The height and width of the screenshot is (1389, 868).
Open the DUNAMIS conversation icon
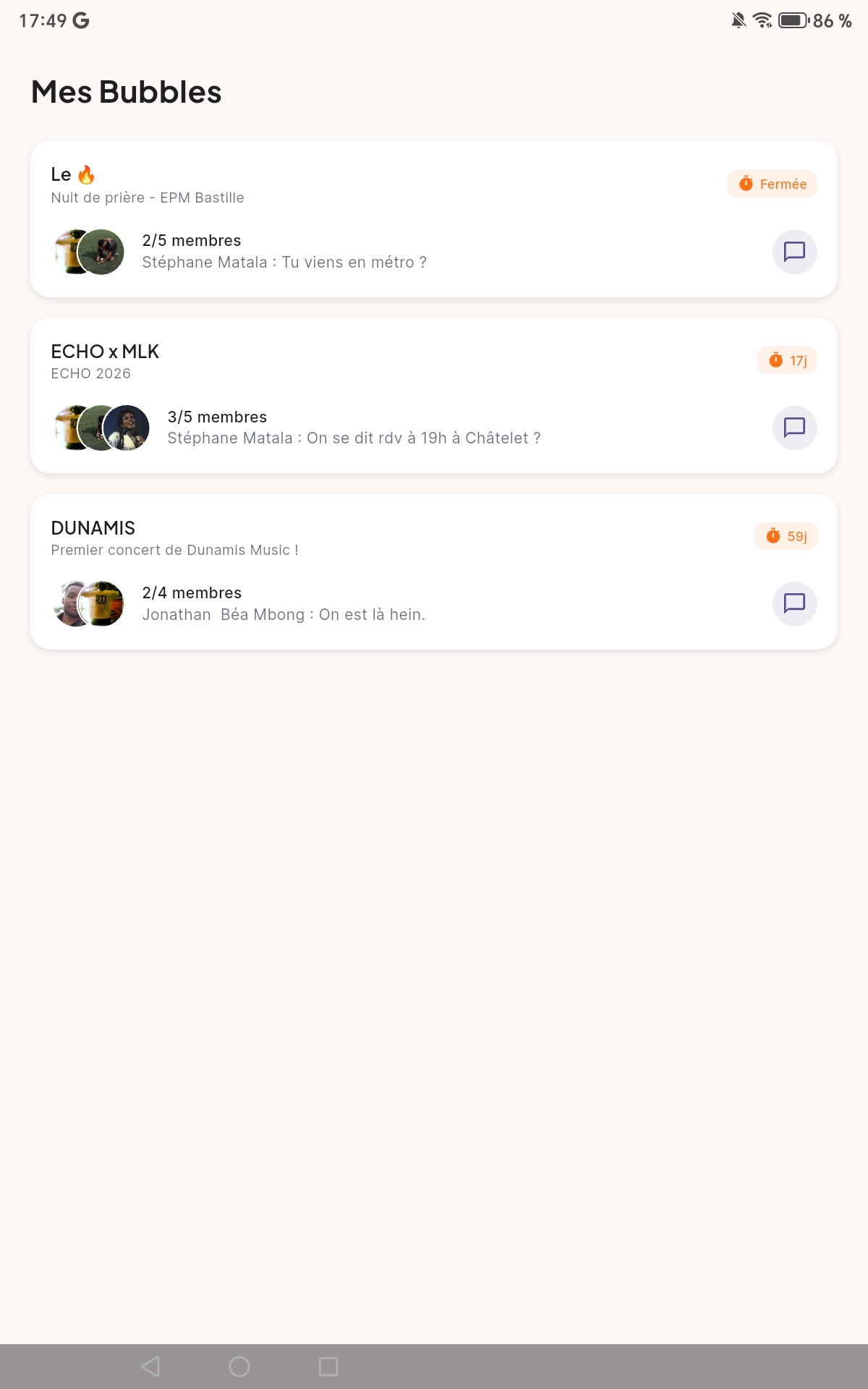(793, 603)
